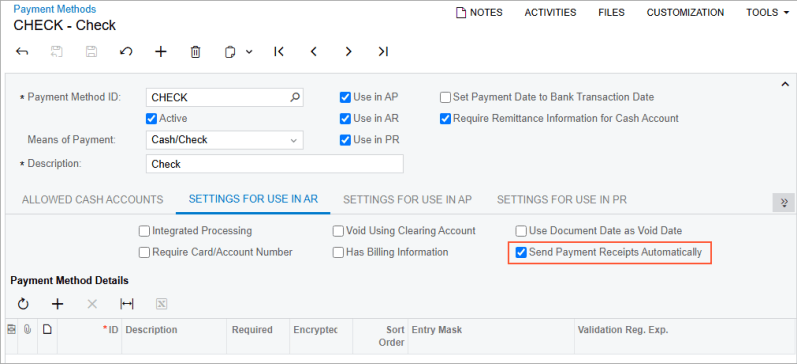Enable Use Document Date as Void Date
Screen dimensions: 797x364
(x=521, y=231)
